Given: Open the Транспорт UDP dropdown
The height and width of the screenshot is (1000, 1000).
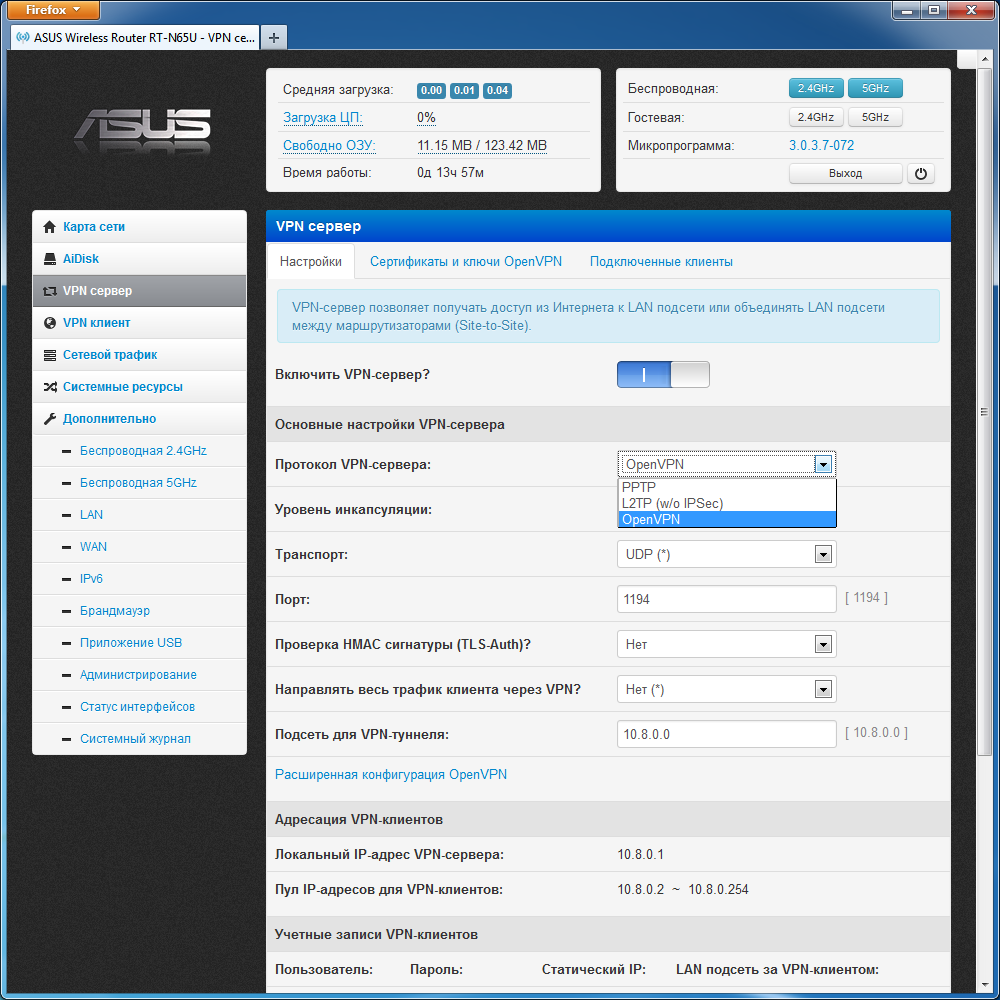Looking at the screenshot, I should coord(726,554).
